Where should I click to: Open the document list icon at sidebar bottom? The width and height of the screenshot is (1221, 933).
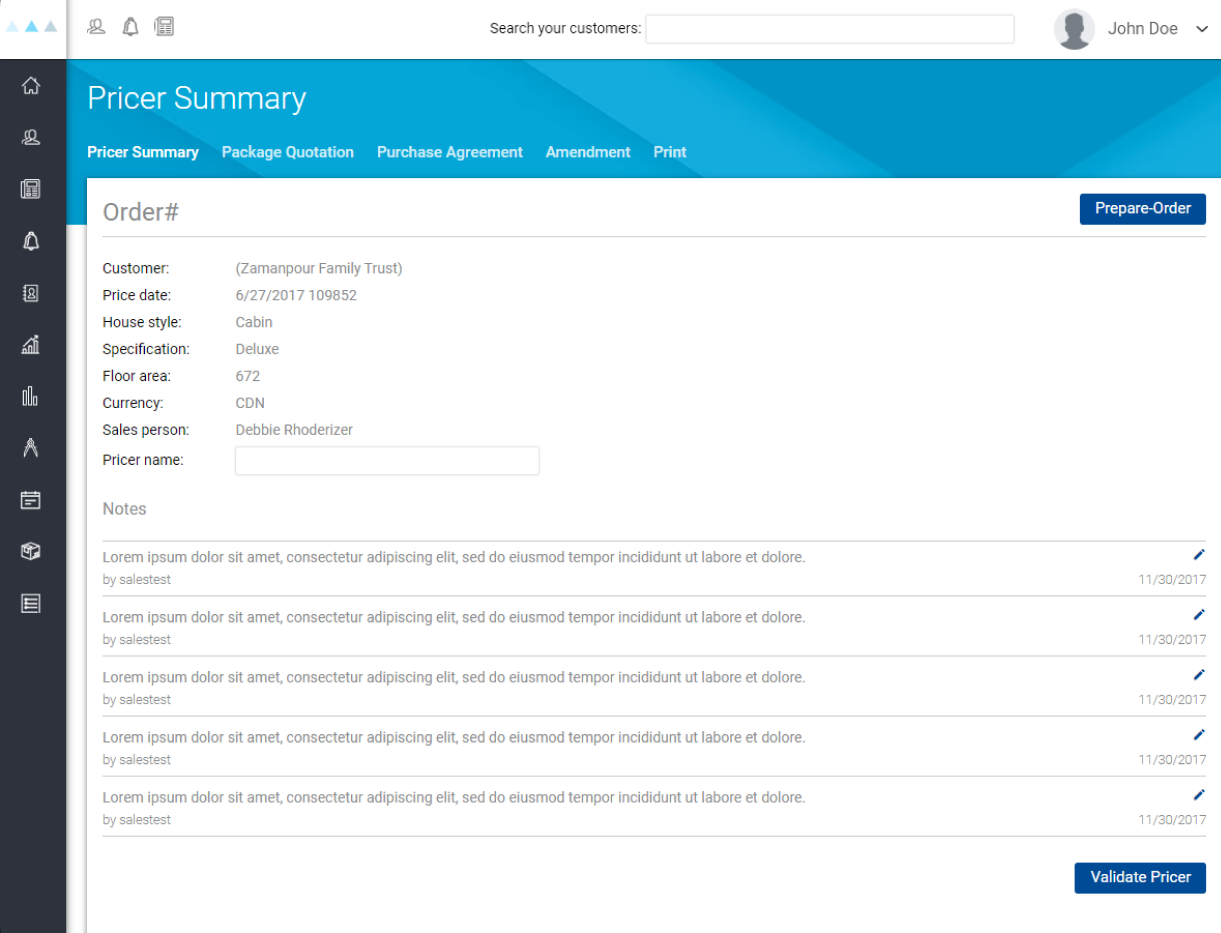click(31, 603)
